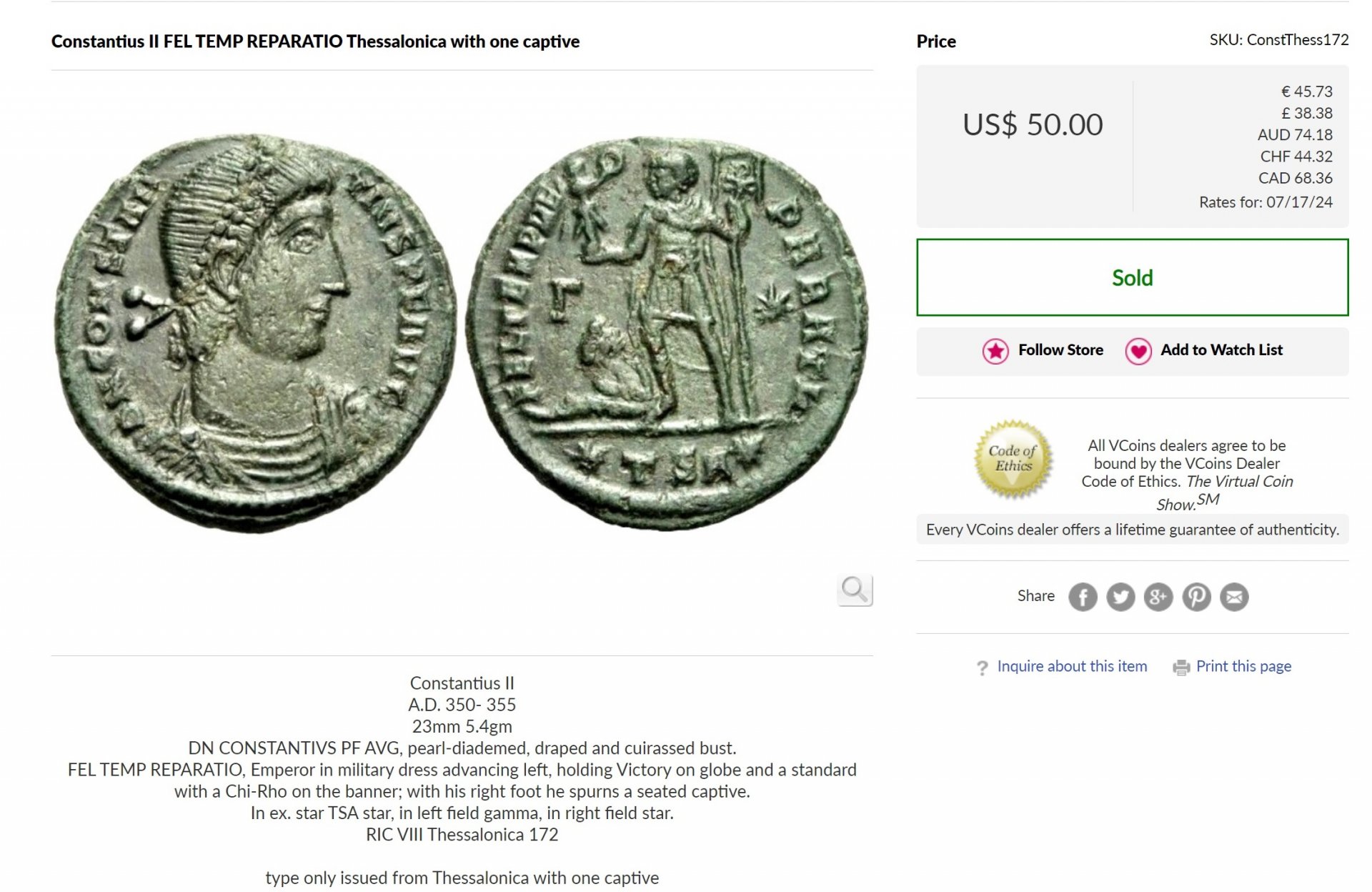Screen dimensions: 1372x892
Task: Click the Follow Store star icon
Action: (x=995, y=351)
